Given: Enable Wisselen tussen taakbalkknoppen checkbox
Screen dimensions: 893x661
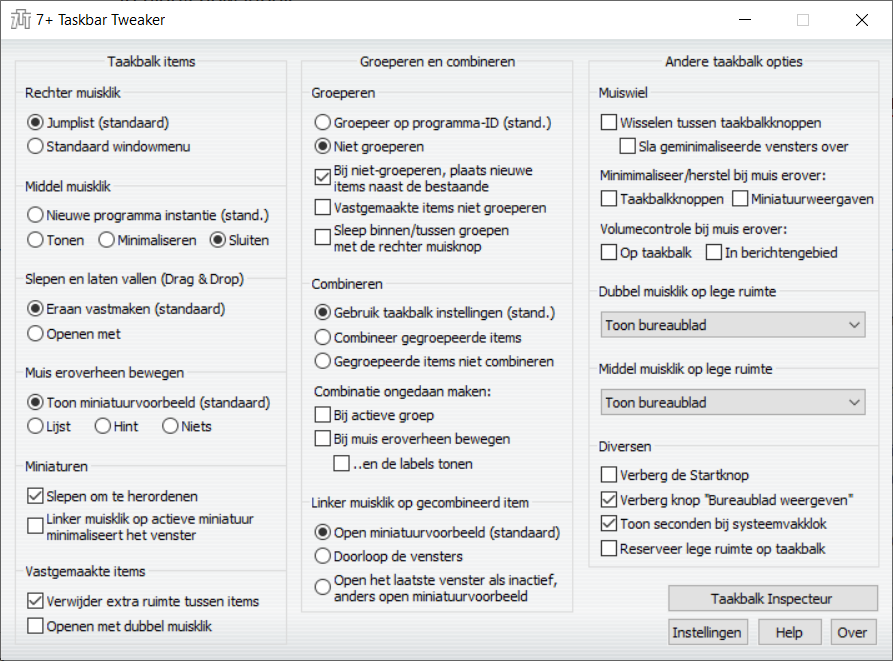Looking at the screenshot, I should pos(609,123).
